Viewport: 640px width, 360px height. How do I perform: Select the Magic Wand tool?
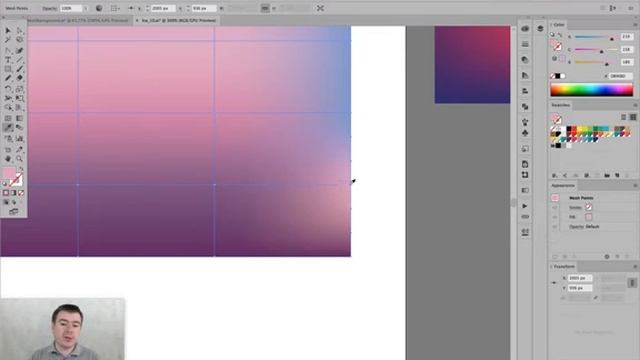click(8, 40)
